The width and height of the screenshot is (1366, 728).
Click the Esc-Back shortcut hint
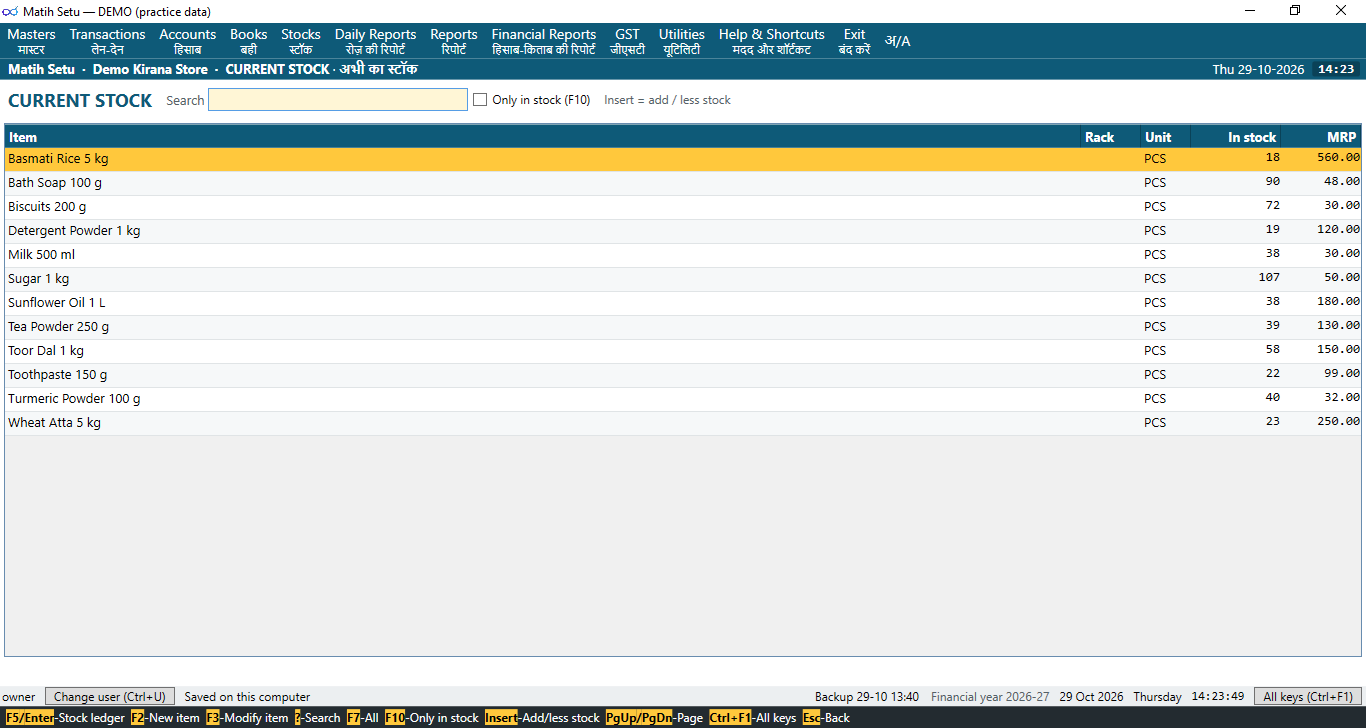point(826,718)
